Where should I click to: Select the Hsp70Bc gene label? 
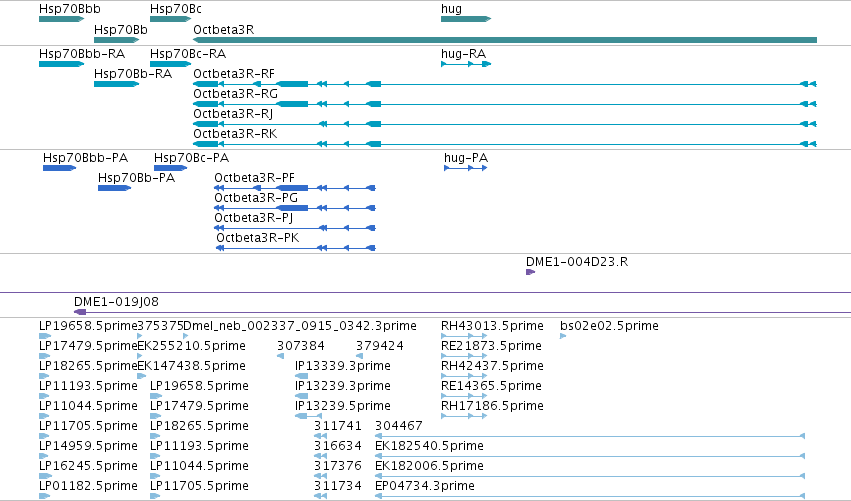[x=176, y=9]
